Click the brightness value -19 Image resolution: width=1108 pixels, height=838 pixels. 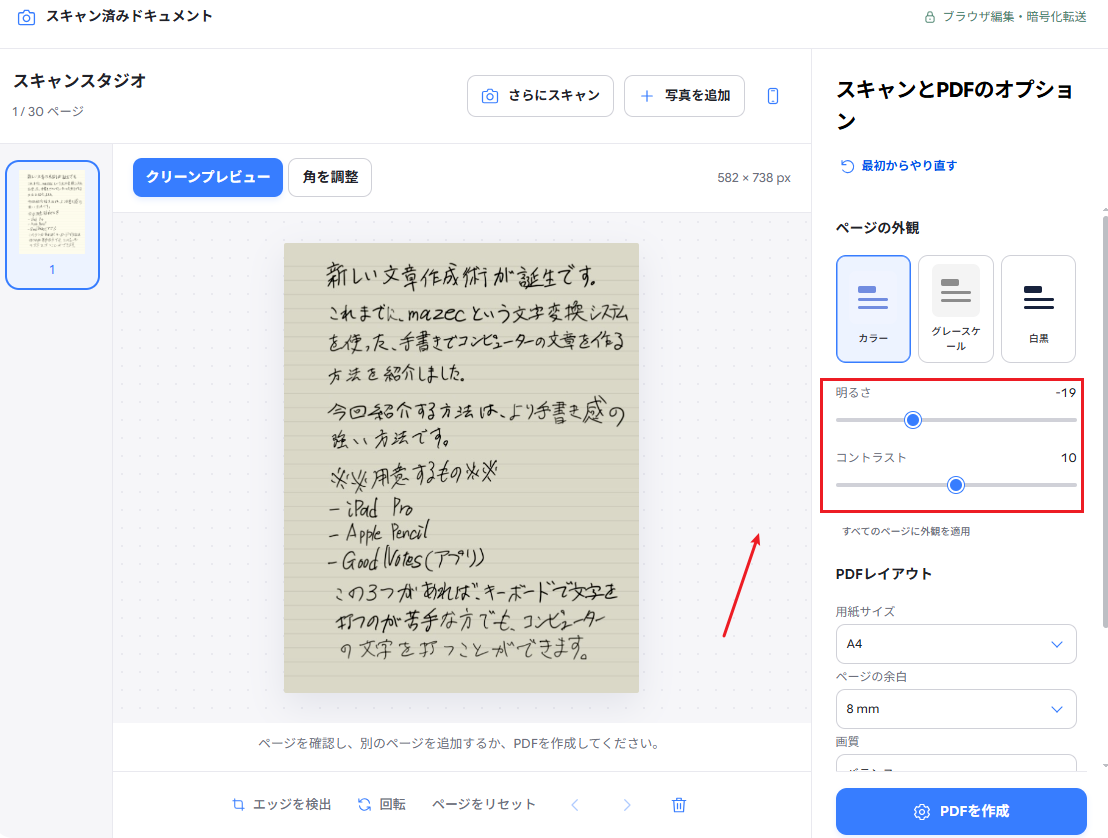coord(1066,393)
